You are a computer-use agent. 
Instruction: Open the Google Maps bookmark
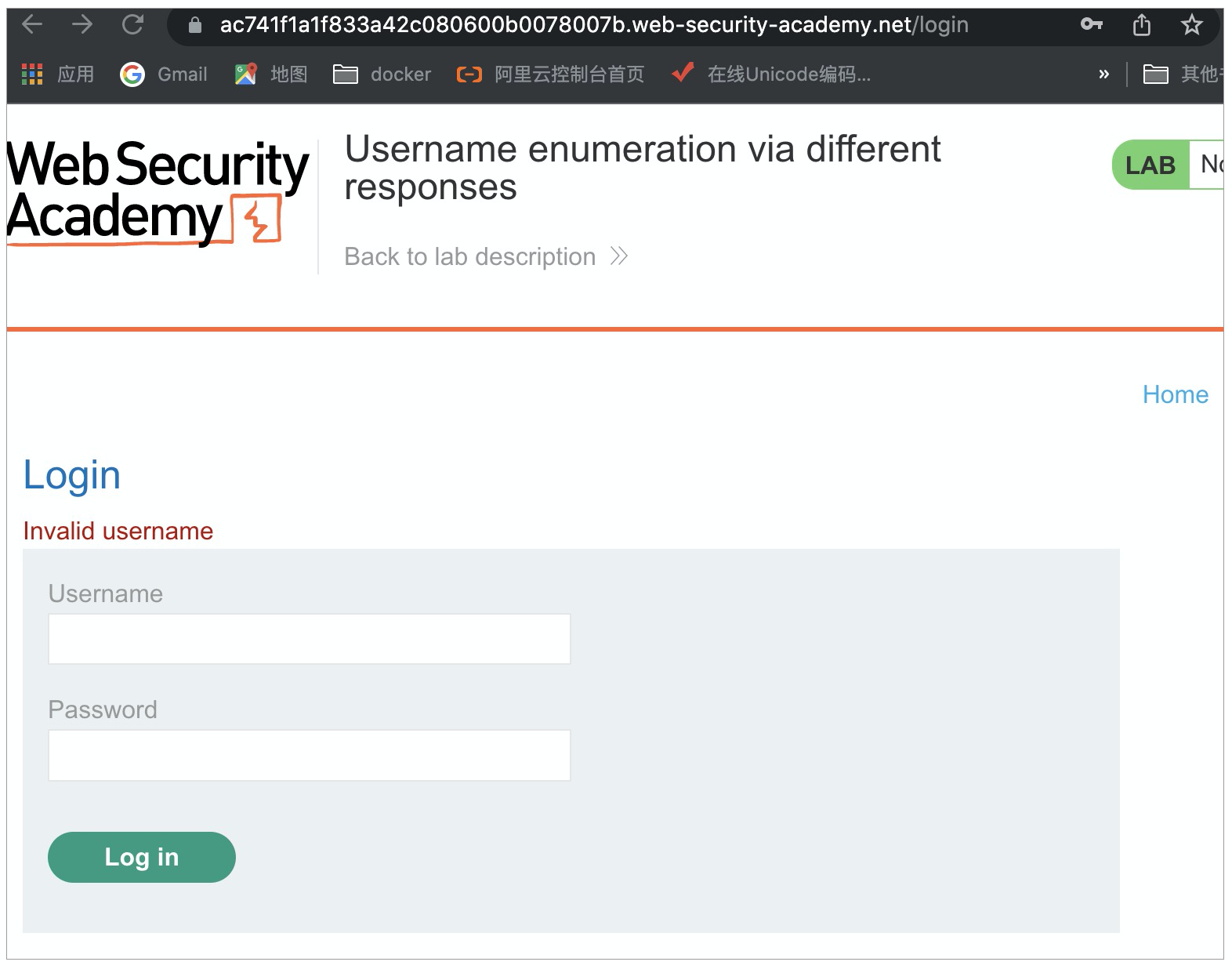(271, 74)
